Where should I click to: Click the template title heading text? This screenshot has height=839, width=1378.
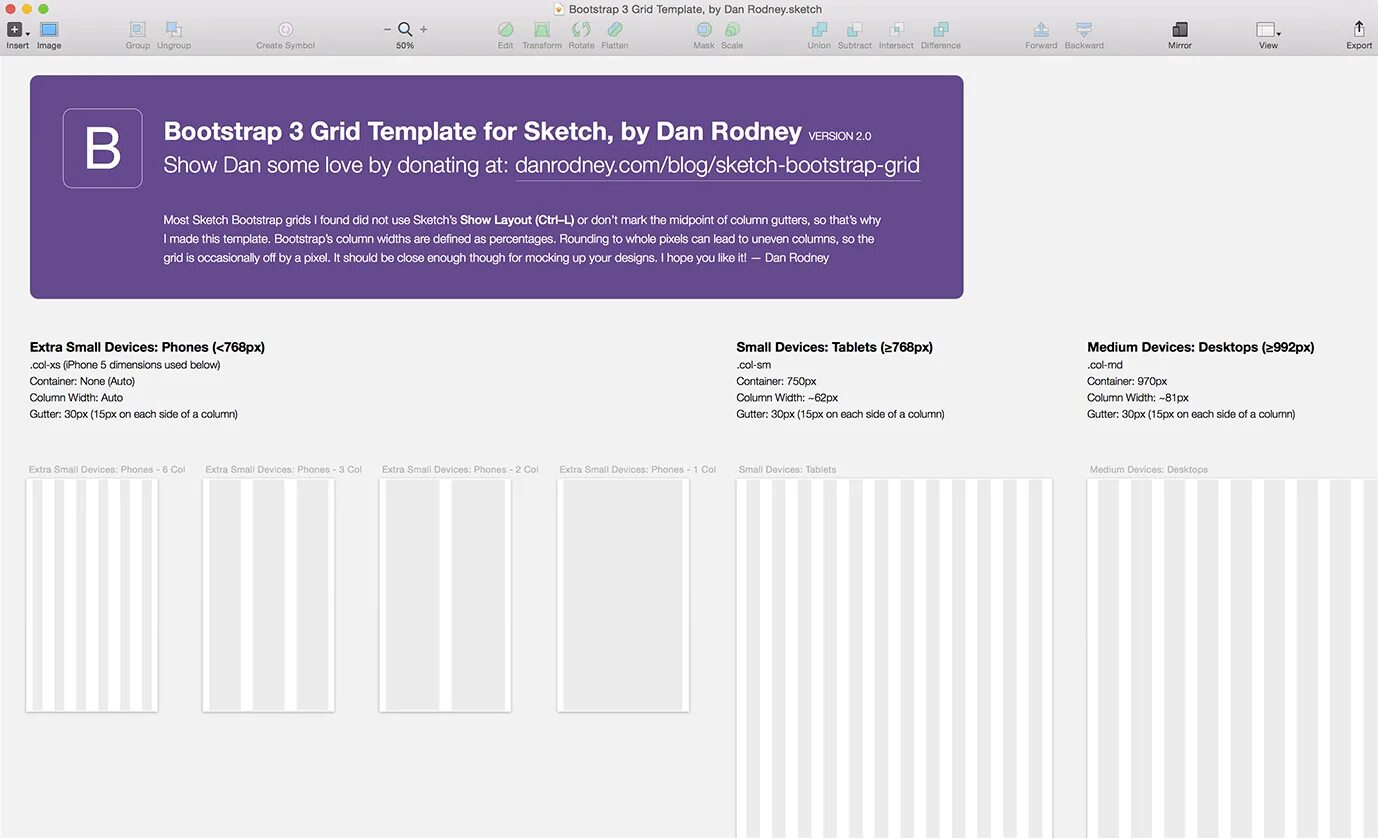(x=483, y=131)
